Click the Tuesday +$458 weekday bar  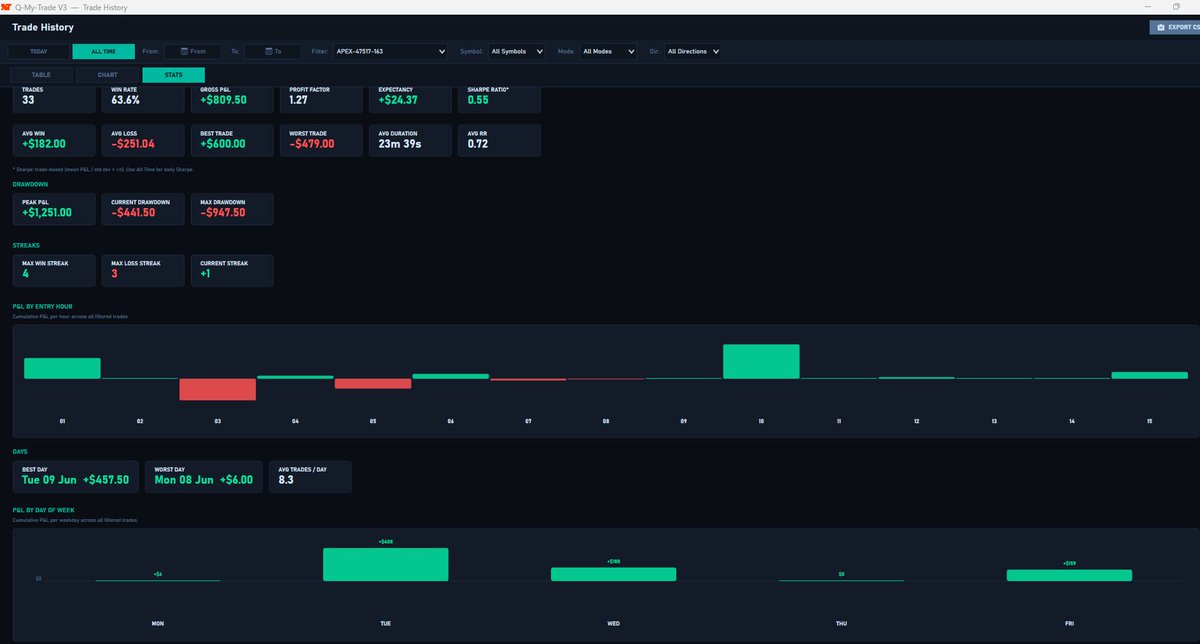386,564
